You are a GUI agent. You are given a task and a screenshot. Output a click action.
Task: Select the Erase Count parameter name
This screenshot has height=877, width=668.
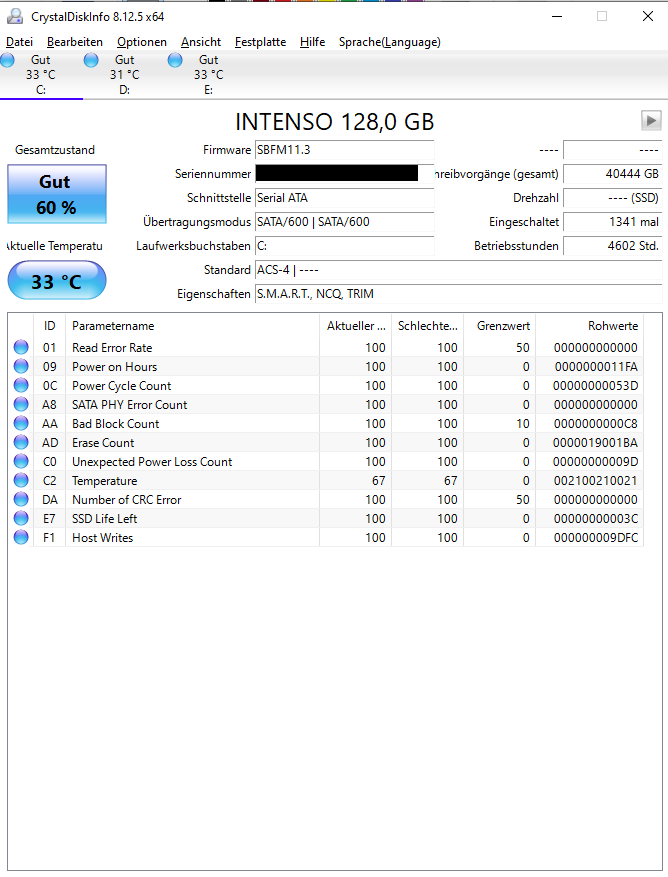click(x=103, y=443)
